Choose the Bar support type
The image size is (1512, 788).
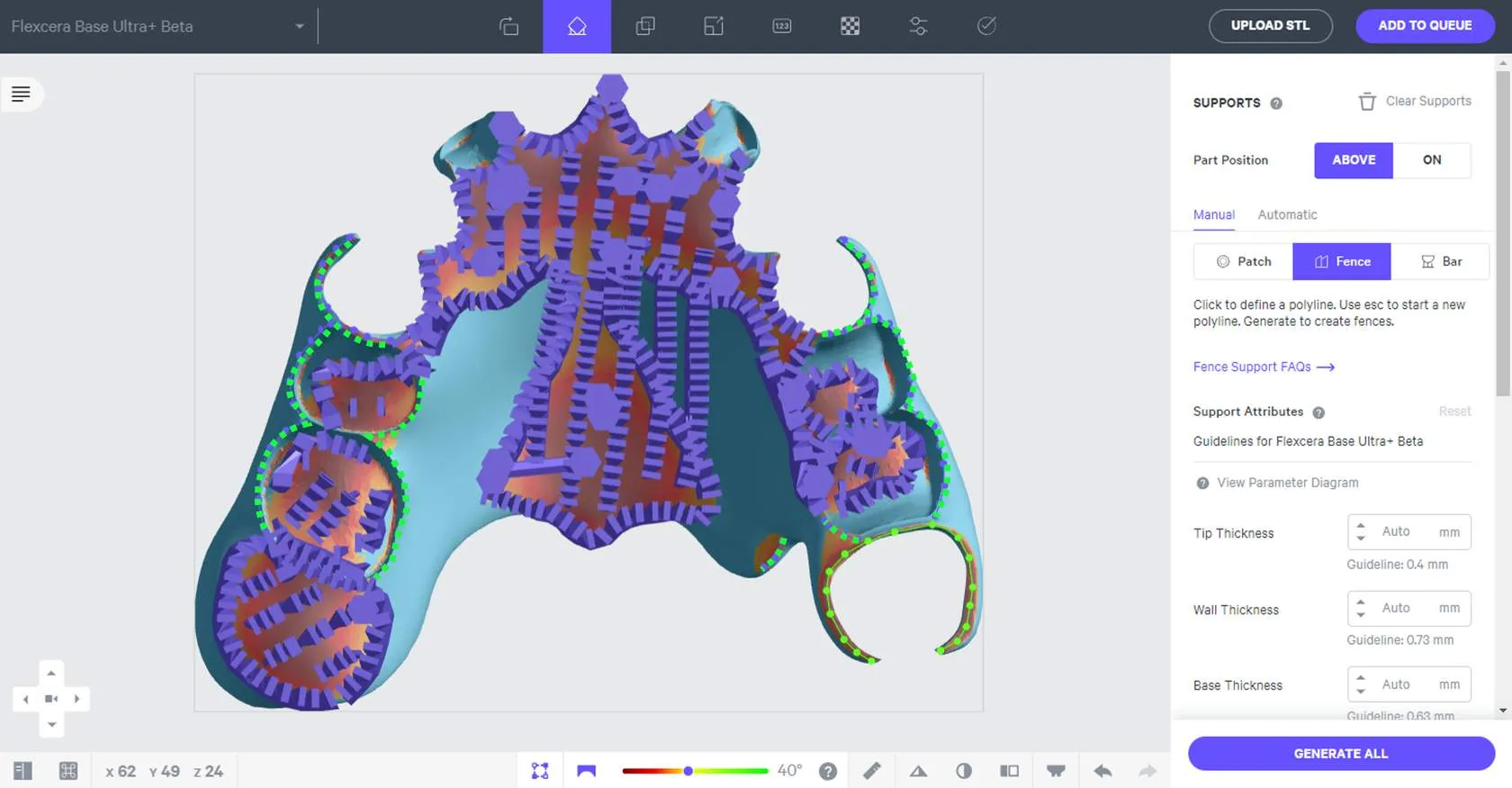[x=1440, y=261]
